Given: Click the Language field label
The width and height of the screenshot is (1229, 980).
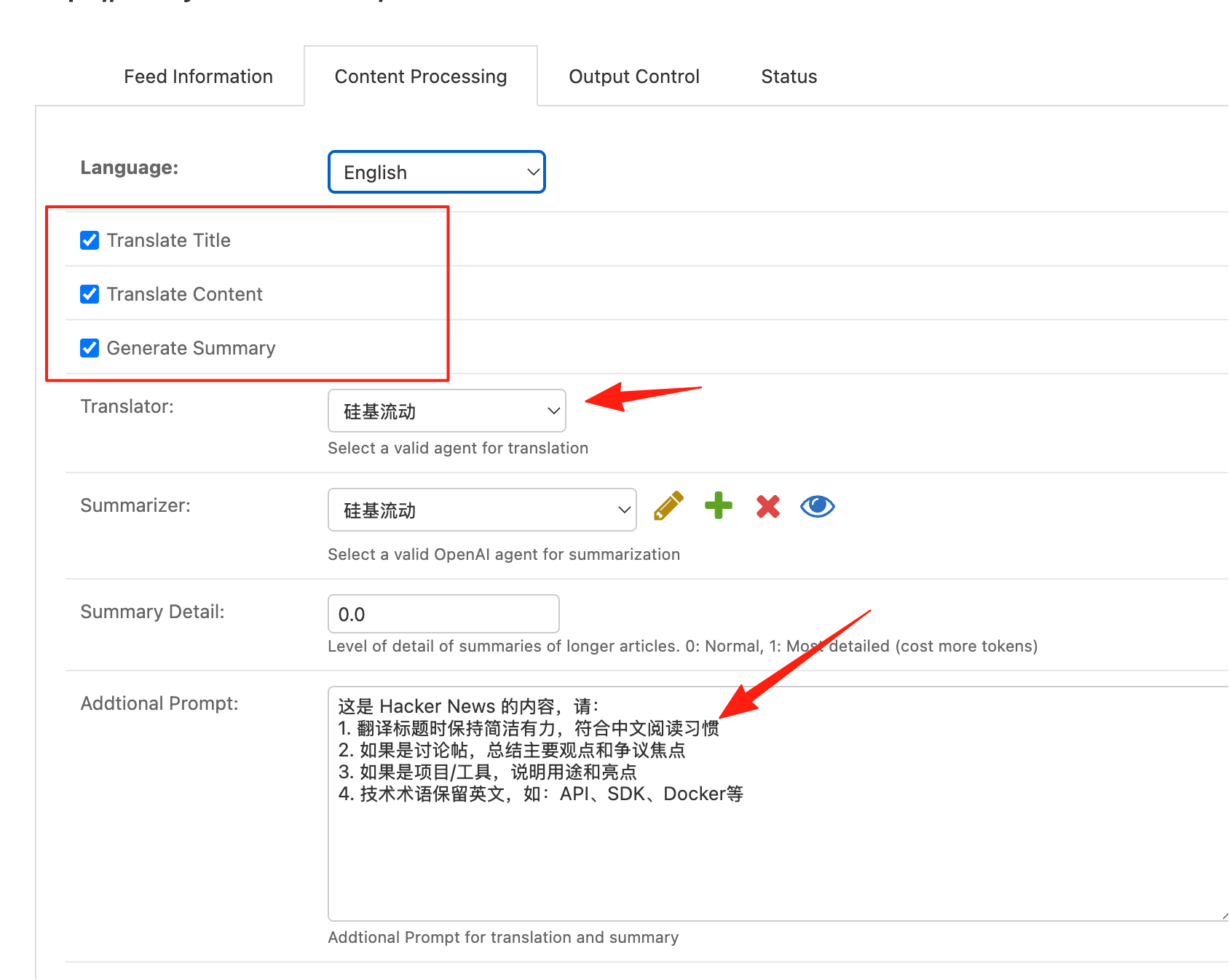Looking at the screenshot, I should tap(130, 167).
